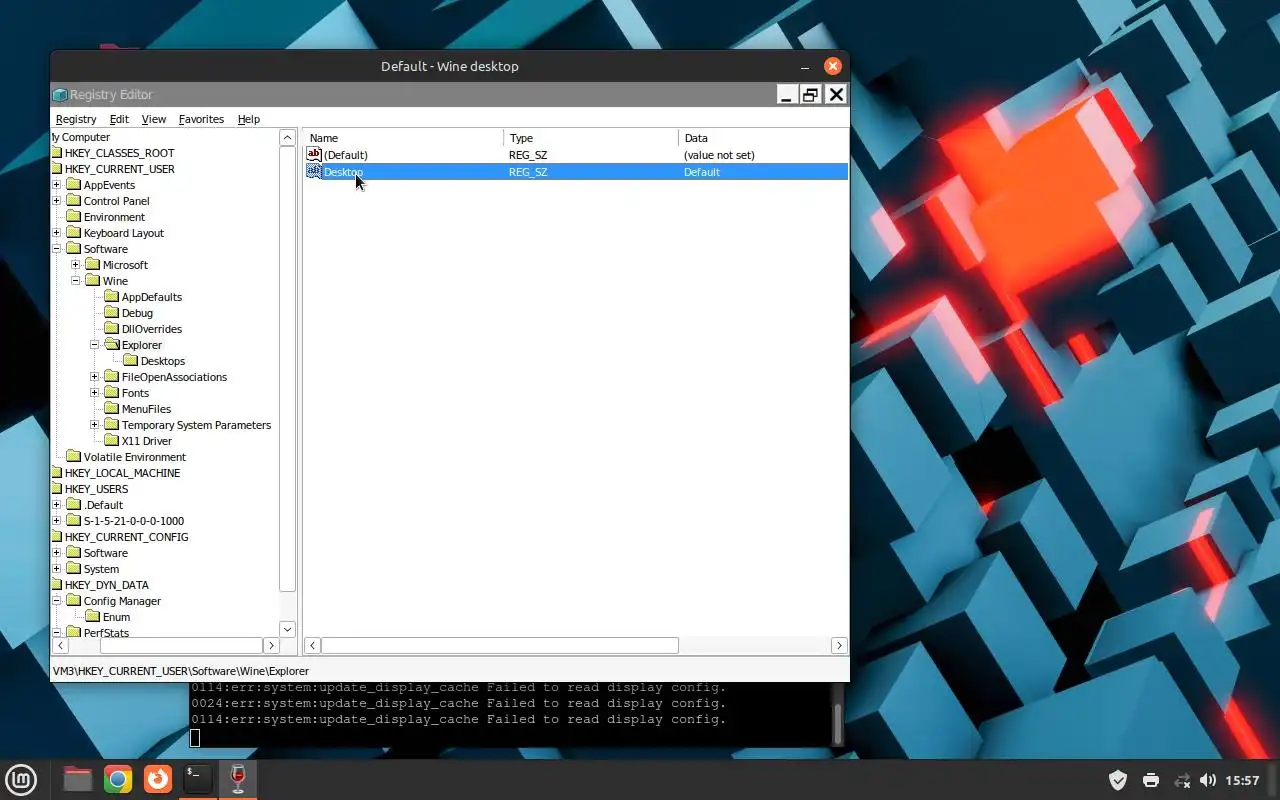Screen dimensions: 1280x800
Task: Expand the Keyboard Layout key
Action: coord(57,233)
